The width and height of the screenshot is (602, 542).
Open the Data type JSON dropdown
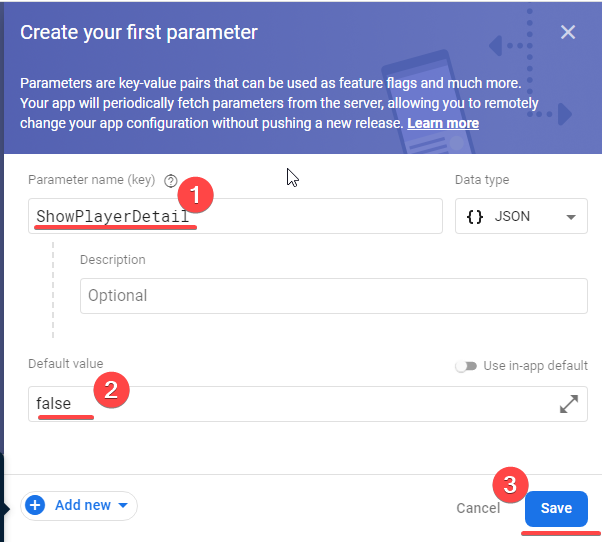coord(520,216)
